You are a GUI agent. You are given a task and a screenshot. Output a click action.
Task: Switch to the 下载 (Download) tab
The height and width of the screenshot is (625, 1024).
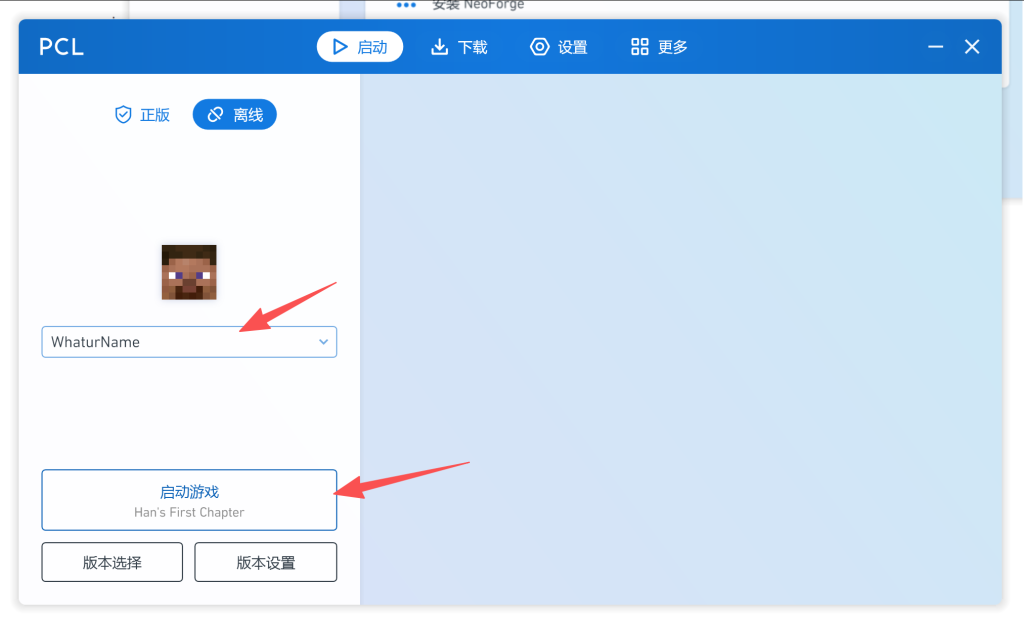[459, 47]
